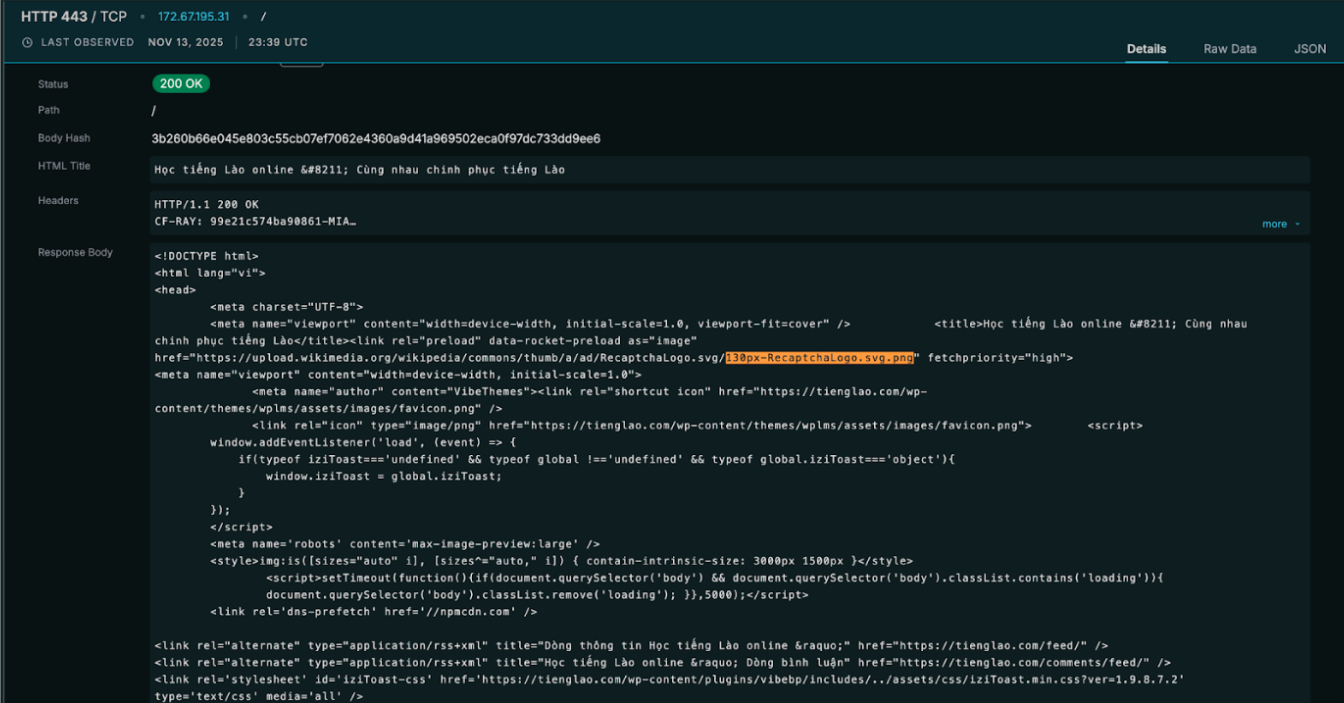Click the Details tab underline indicator
The height and width of the screenshot is (703, 1344).
pyautogui.click(x=1146, y=61)
